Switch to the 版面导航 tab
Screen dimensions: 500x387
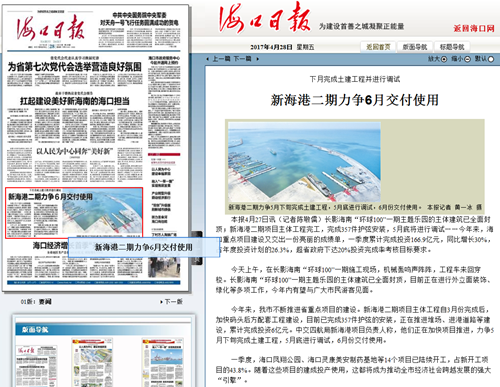pyautogui.click(x=415, y=47)
